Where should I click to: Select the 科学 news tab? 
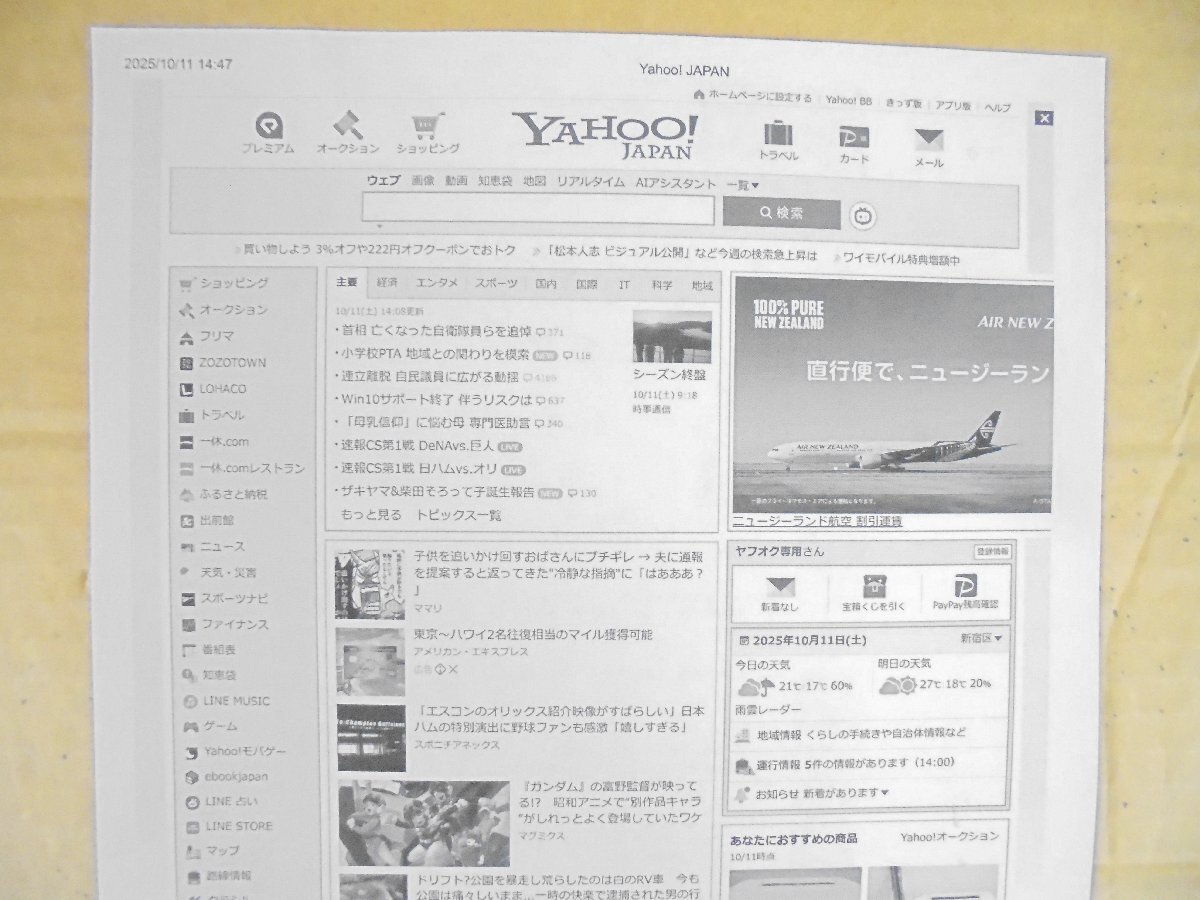click(662, 285)
